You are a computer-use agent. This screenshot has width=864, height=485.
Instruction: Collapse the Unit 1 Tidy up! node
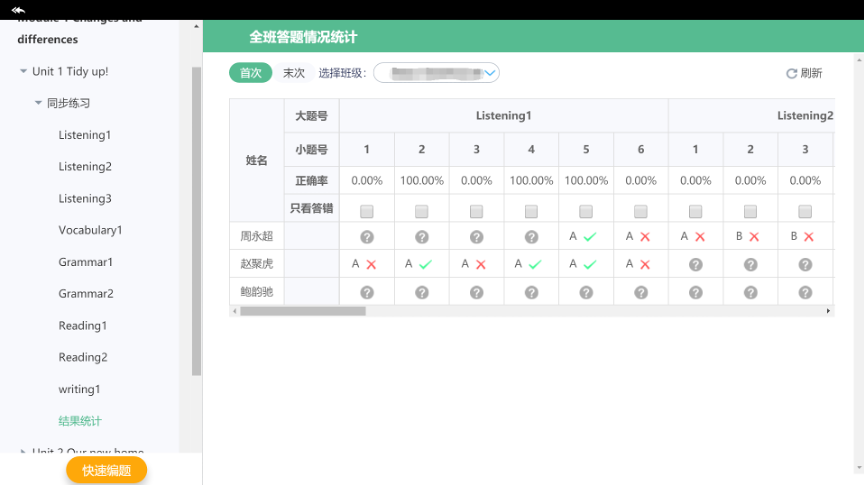coord(23,71)
